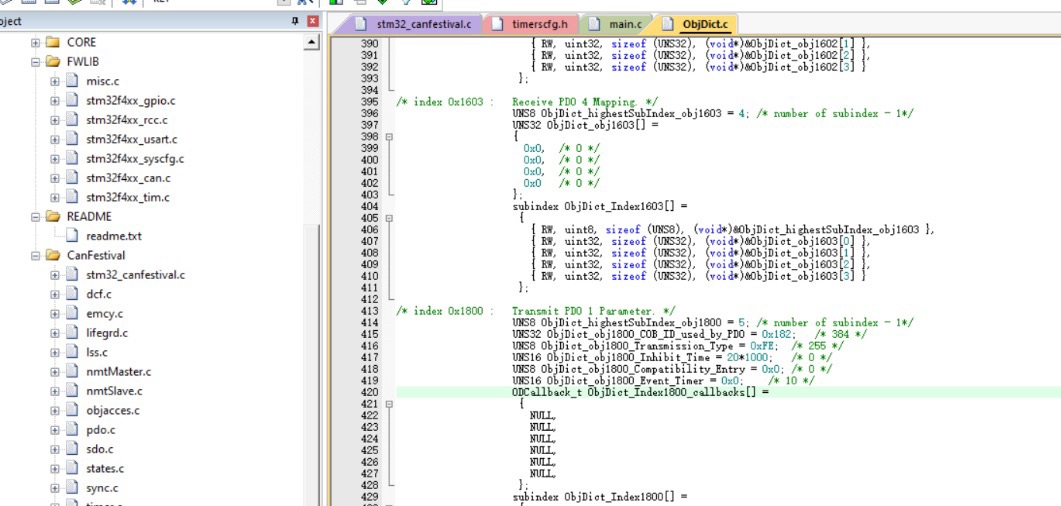Select stm32_canfestival.c in the project tree
The height and width of the screenshot is (506, 1061).
(x=135, y=275)
